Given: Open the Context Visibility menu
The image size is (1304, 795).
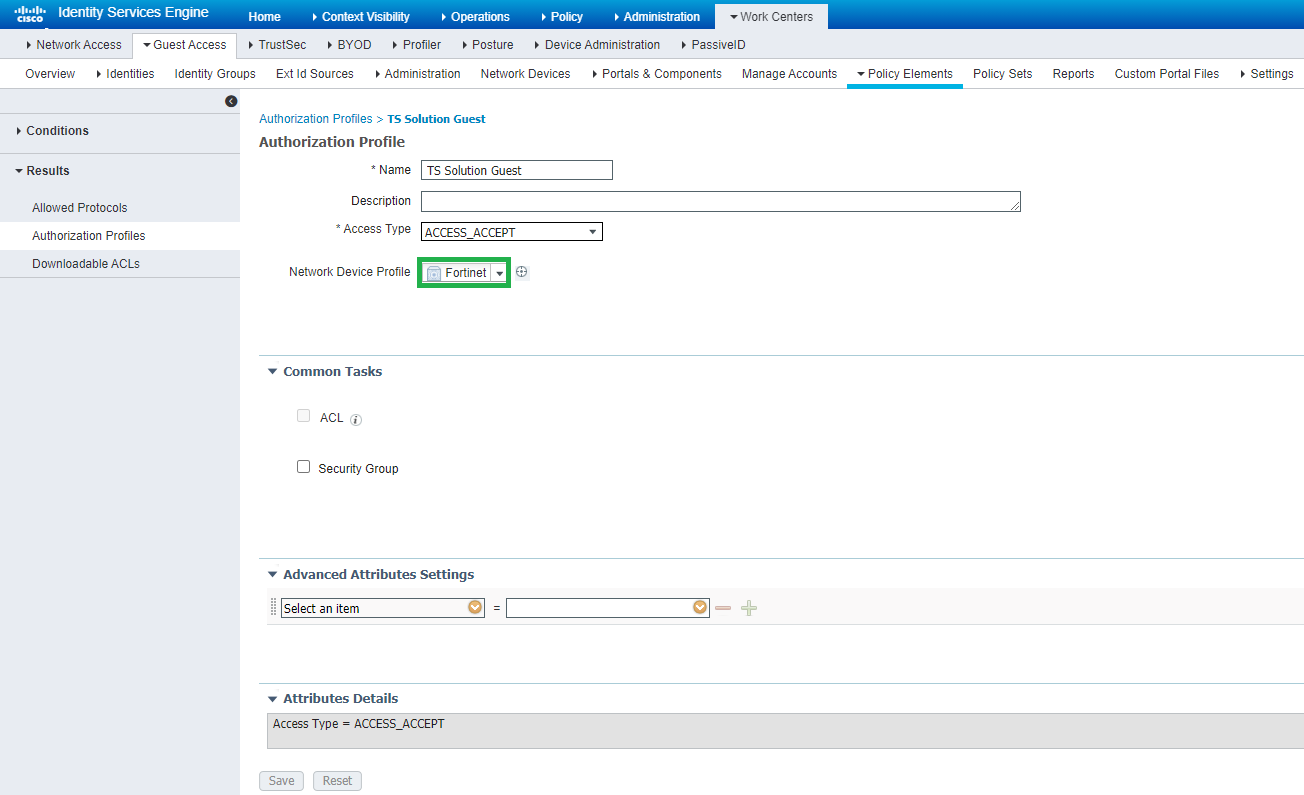Looking at the screenshot, I should tap(361, 17).
